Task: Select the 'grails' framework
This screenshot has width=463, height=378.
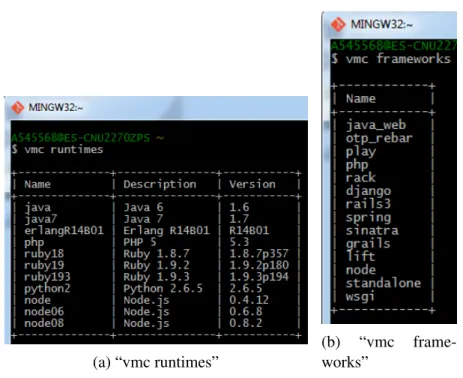Action: pos(368,244)
